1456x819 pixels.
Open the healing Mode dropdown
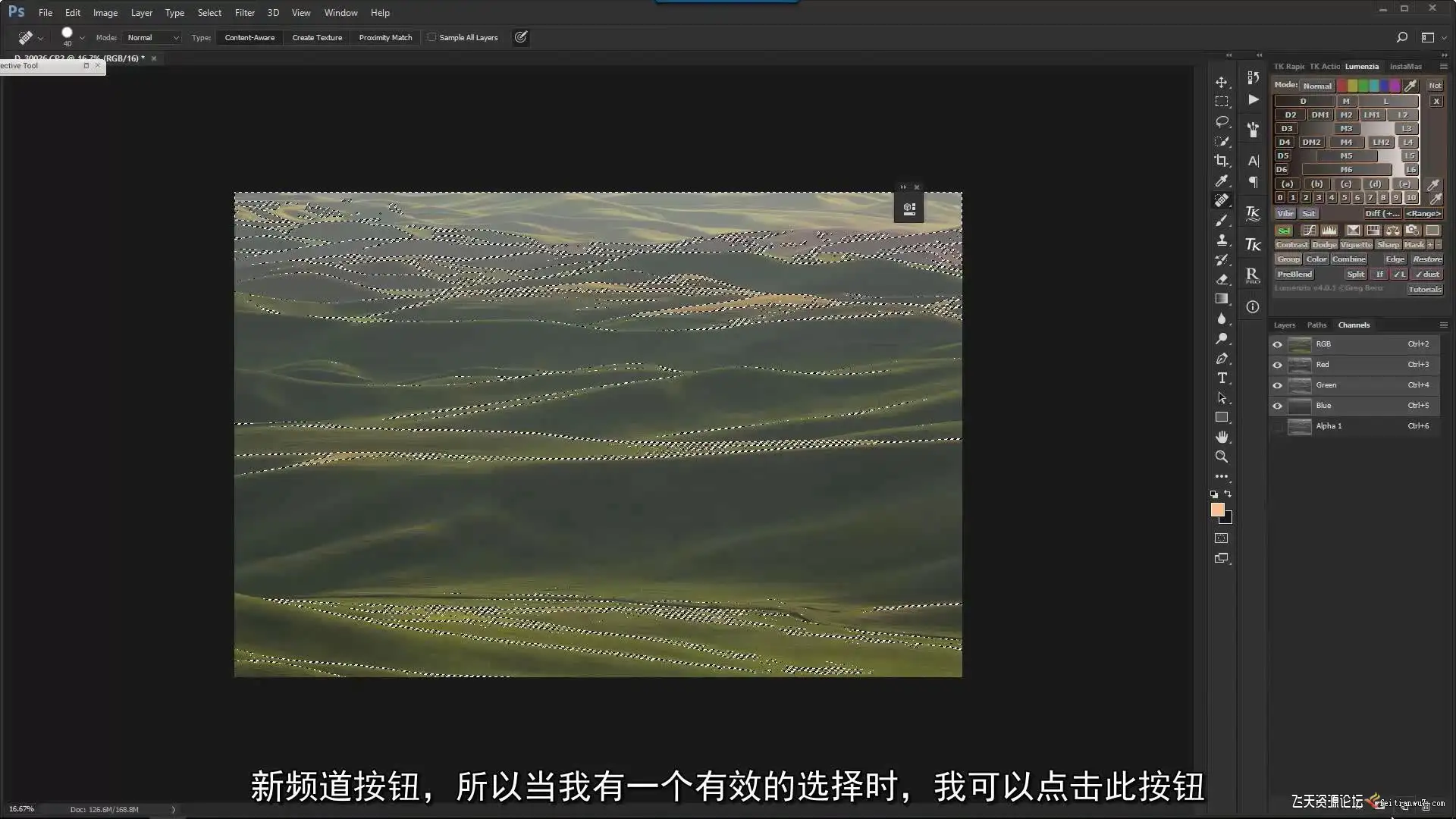[152, 37]
